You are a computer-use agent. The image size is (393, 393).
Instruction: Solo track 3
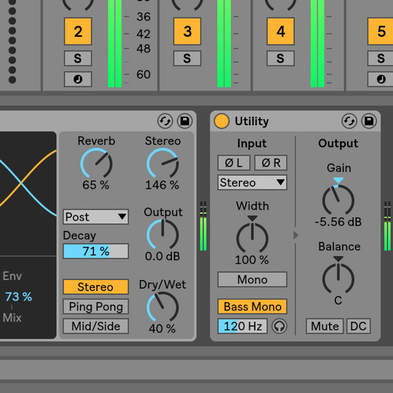(187, 58)
